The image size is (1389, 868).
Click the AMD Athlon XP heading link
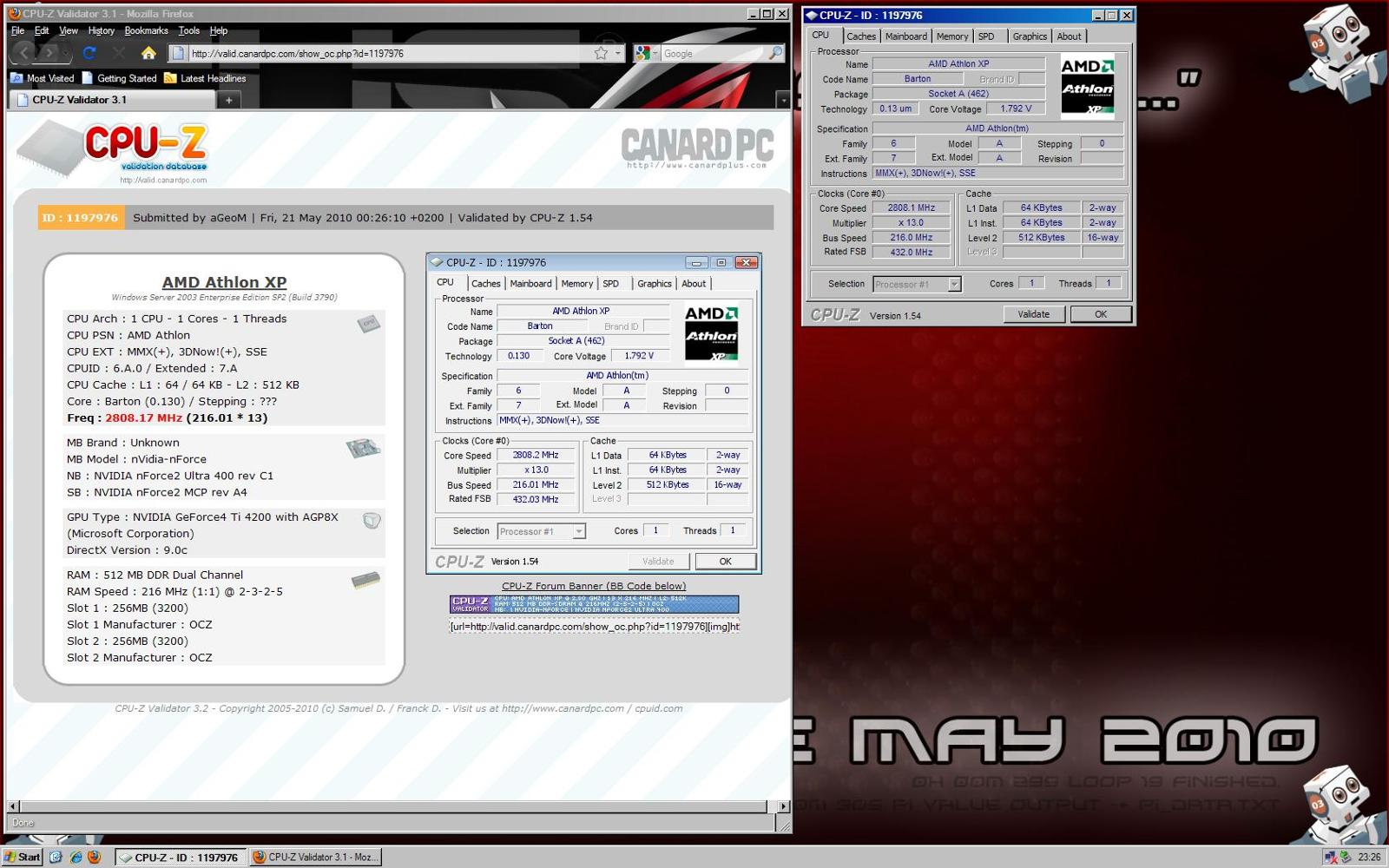(224, 282)
